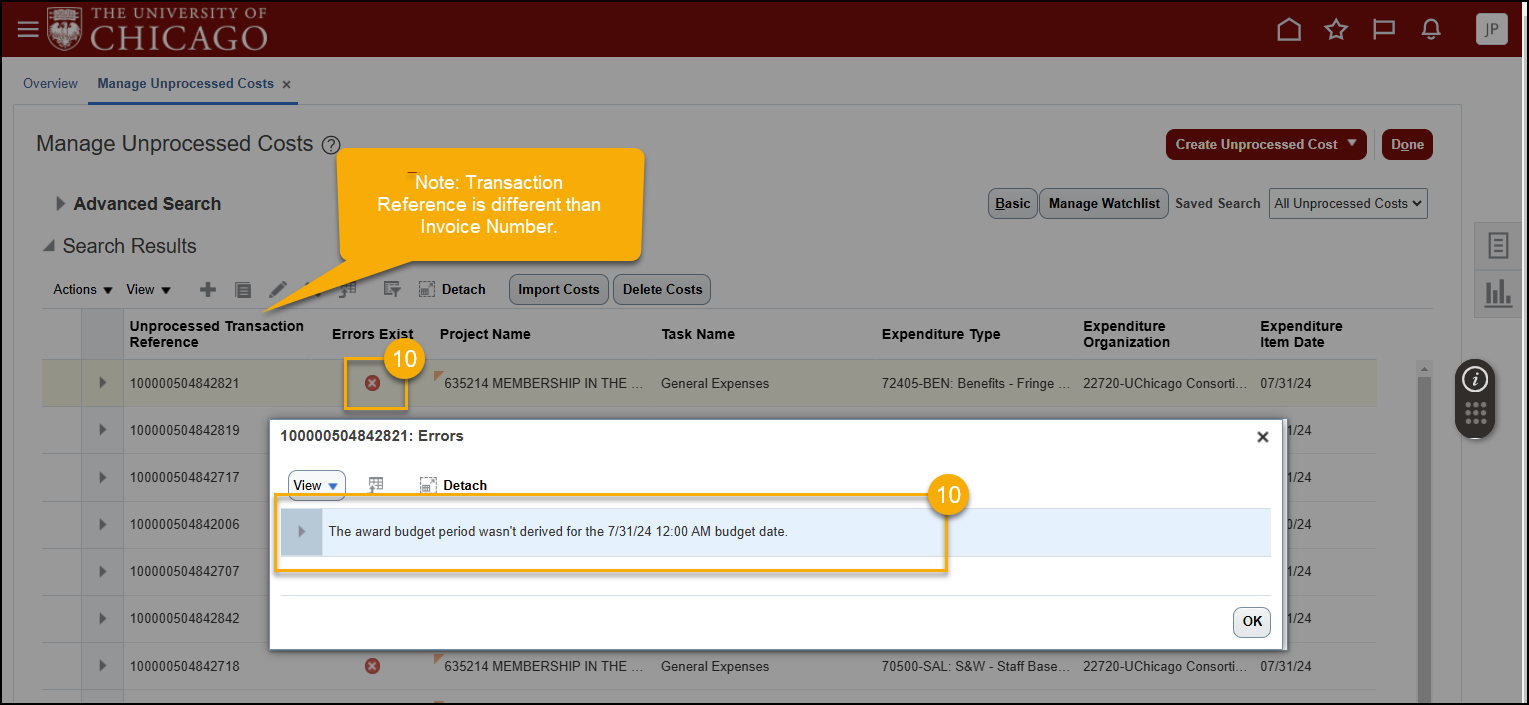This screenshot has width=1529, height=705.
Task: Click the Errors Exist column header
Action: tap(373, 334)
